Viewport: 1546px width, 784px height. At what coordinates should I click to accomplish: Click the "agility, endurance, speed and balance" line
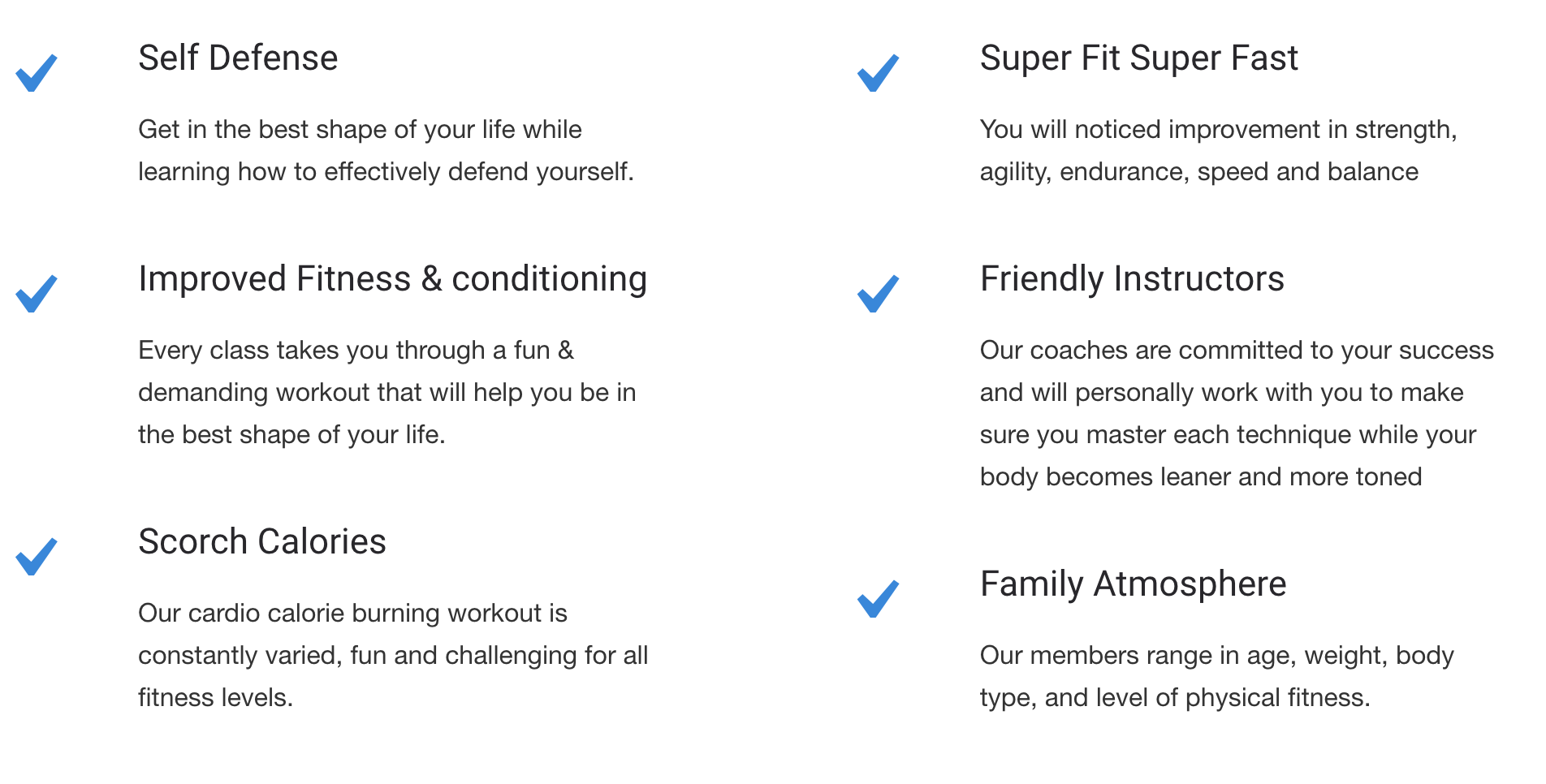point(1198,172)
